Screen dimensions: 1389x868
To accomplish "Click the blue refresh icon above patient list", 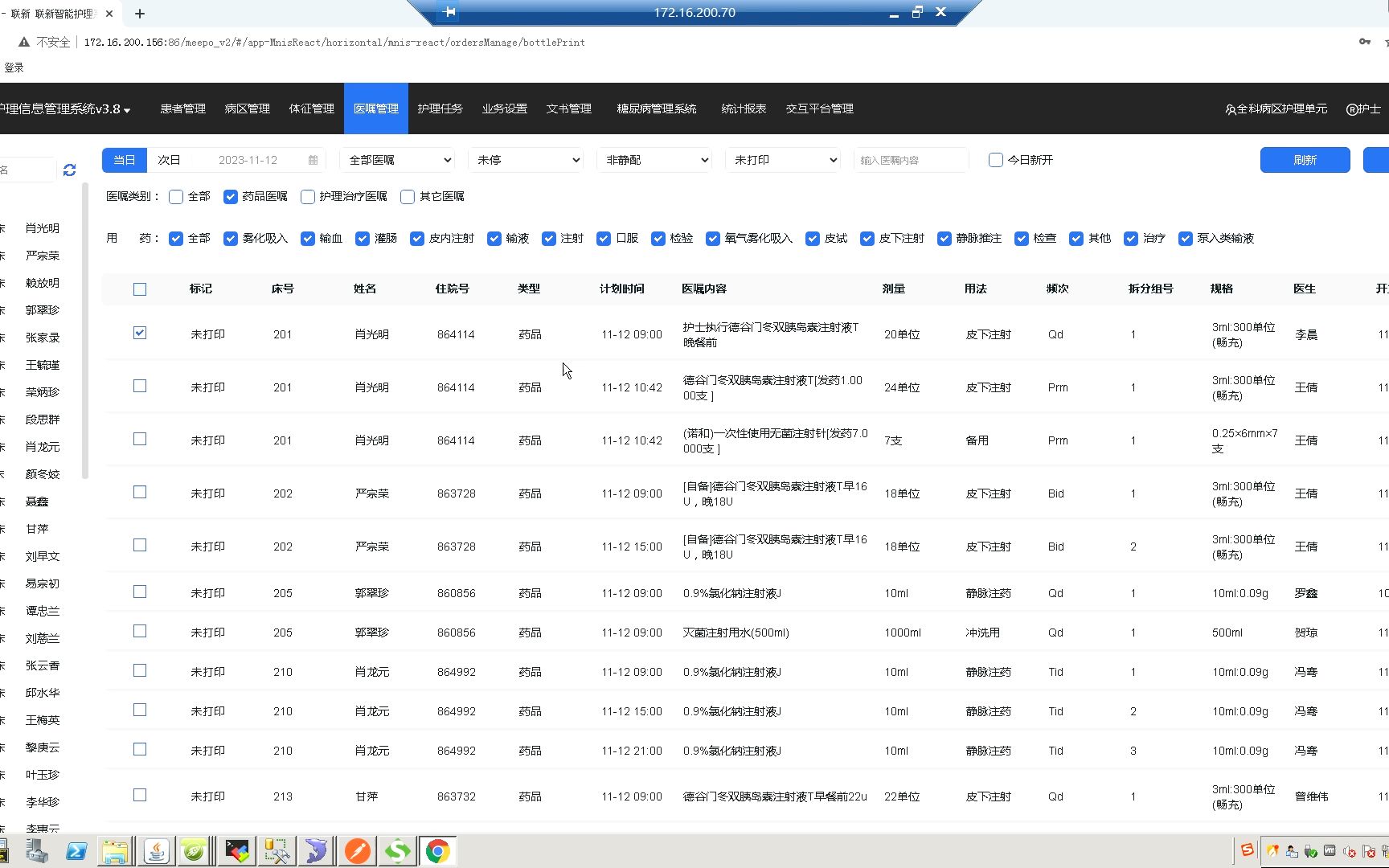I will point(70,170).
